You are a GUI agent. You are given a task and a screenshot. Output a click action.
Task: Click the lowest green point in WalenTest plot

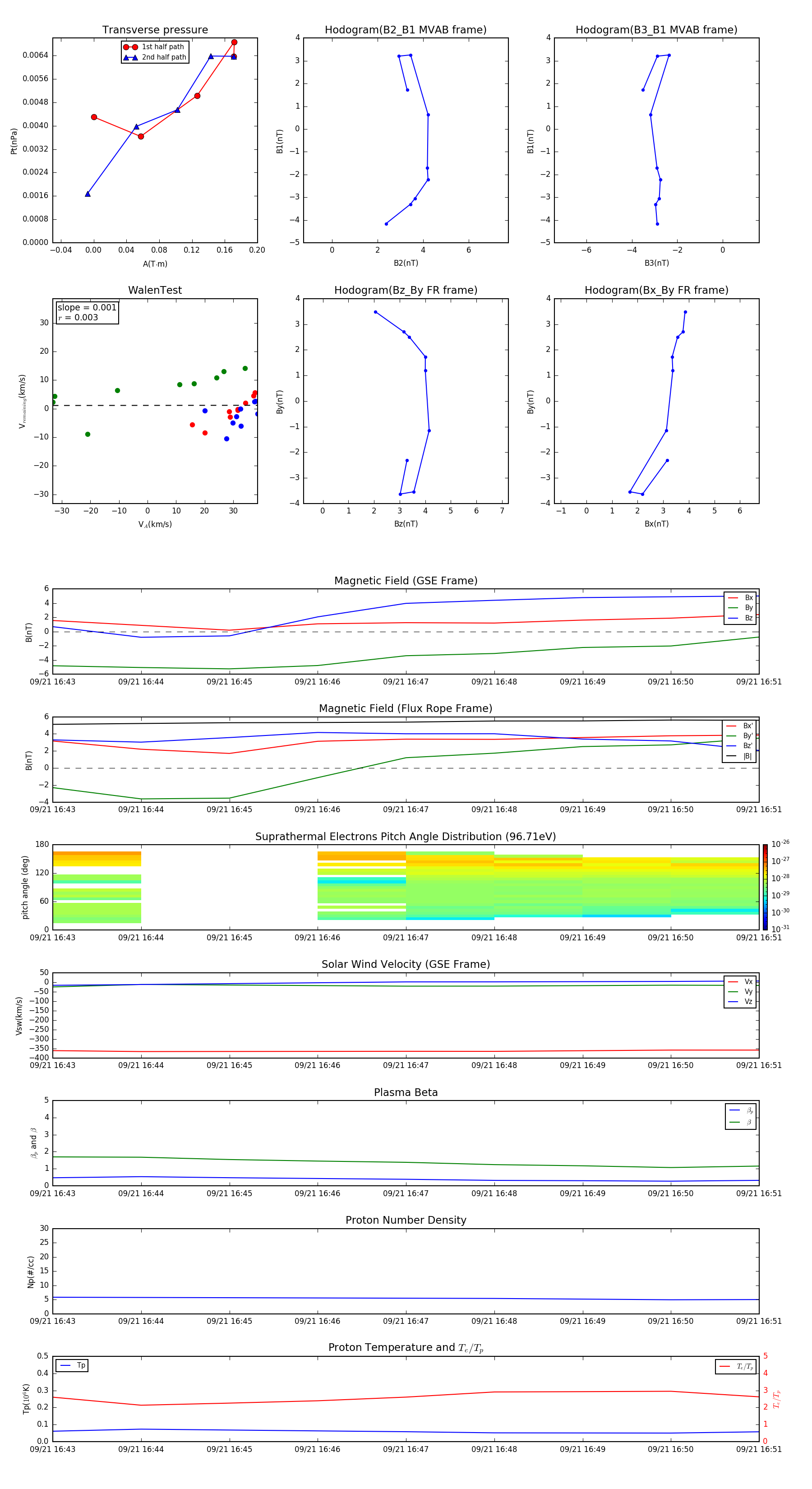point(88,434)
